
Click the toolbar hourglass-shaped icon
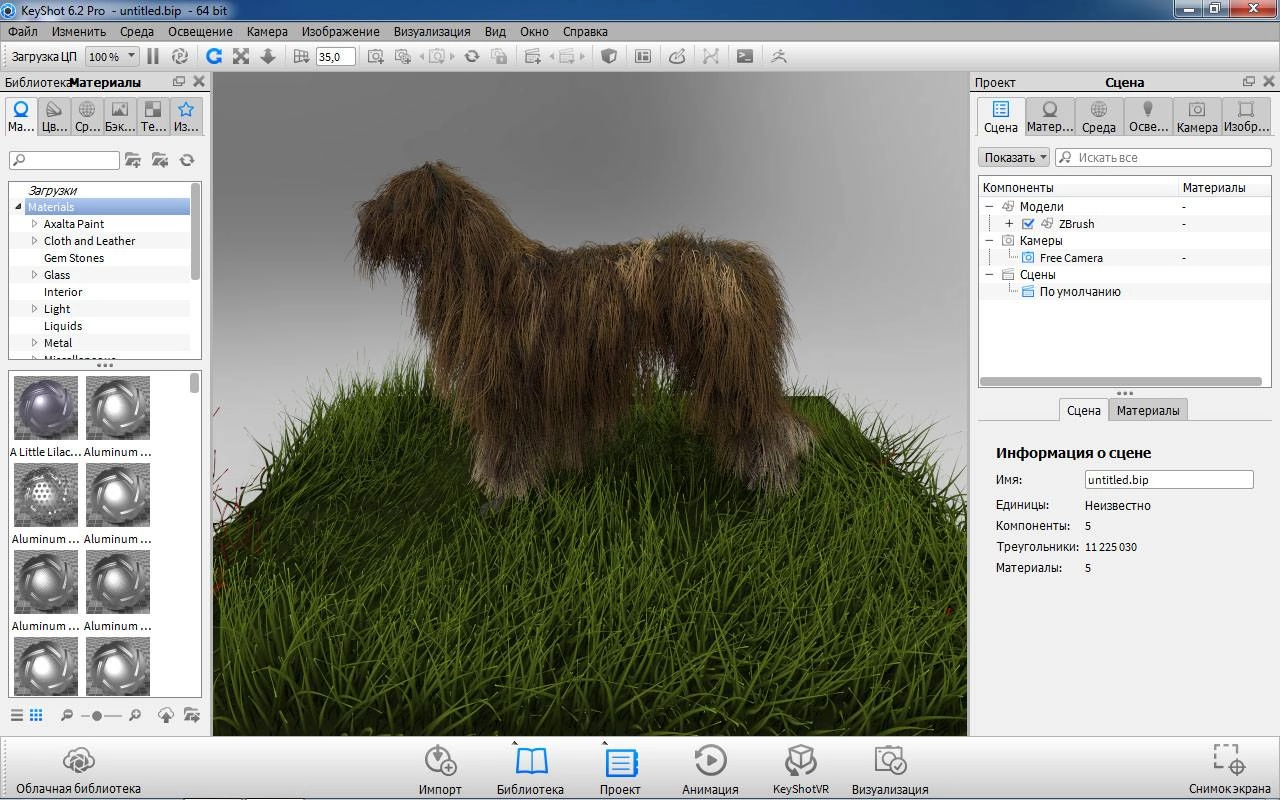point(711,57)
